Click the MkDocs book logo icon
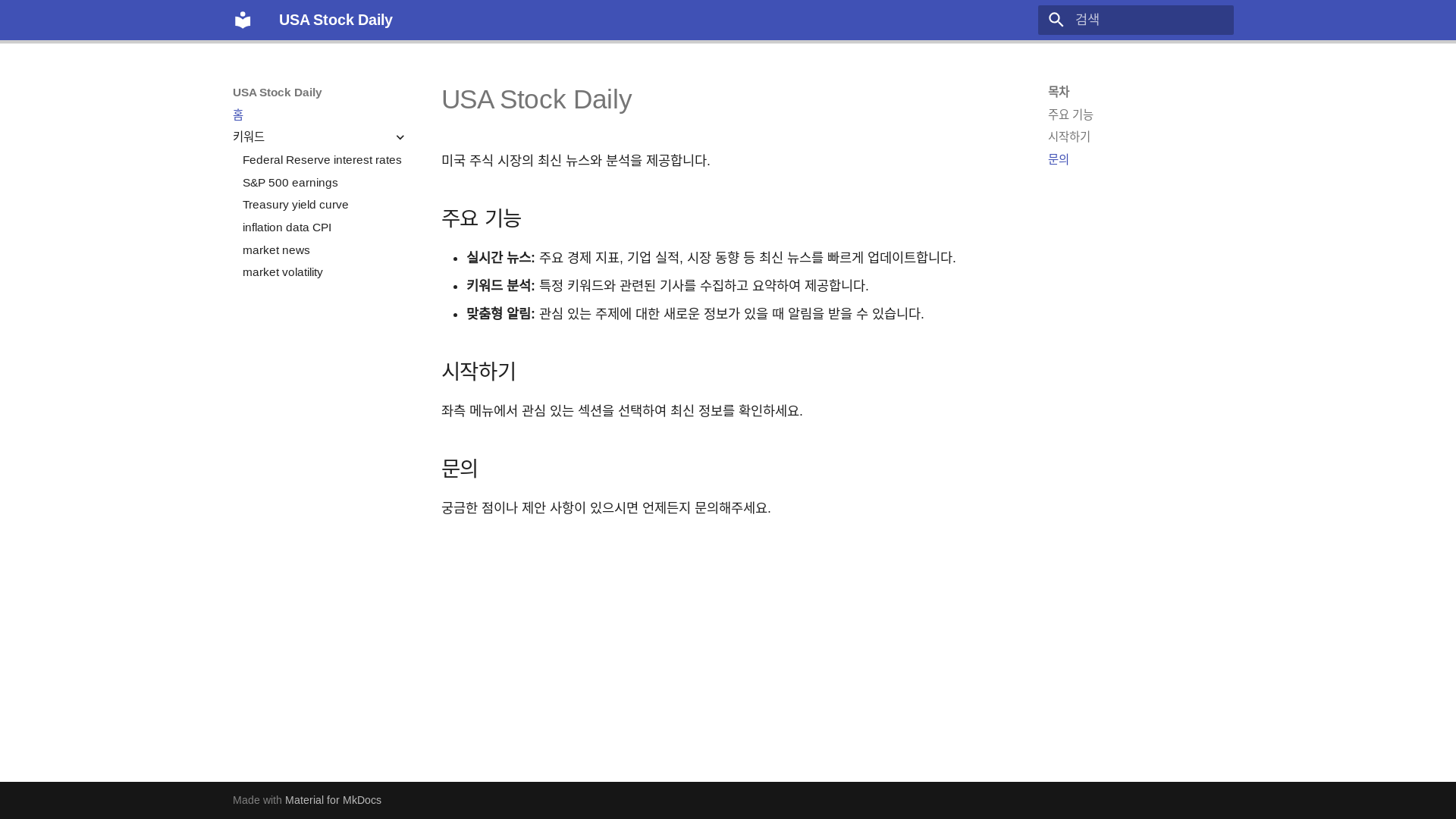Viewport: 1456px width, 819px height. [243, 20]
